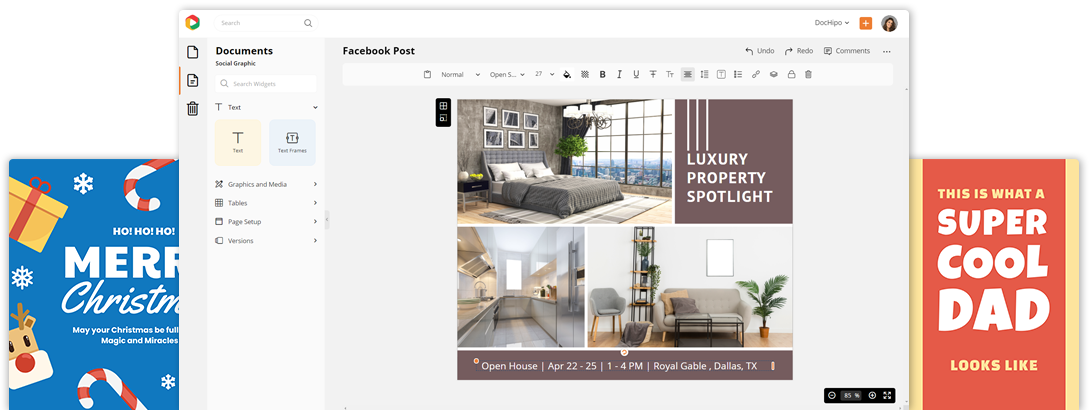
Task: Click the resize page icon beside canvas
Action: 443,119
